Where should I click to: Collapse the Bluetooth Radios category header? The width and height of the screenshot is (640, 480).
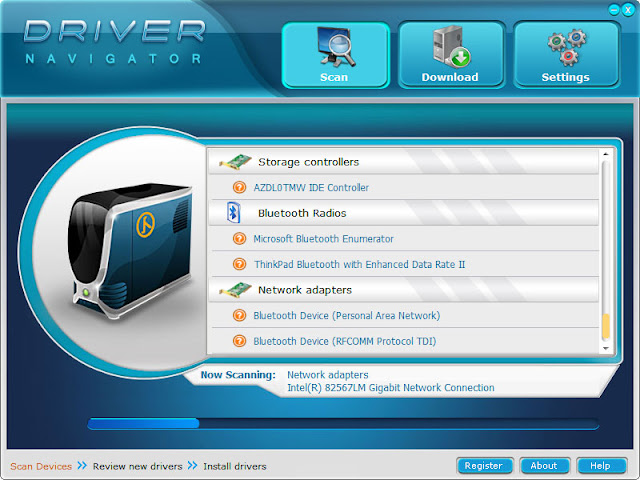click(x=404, y=213)
